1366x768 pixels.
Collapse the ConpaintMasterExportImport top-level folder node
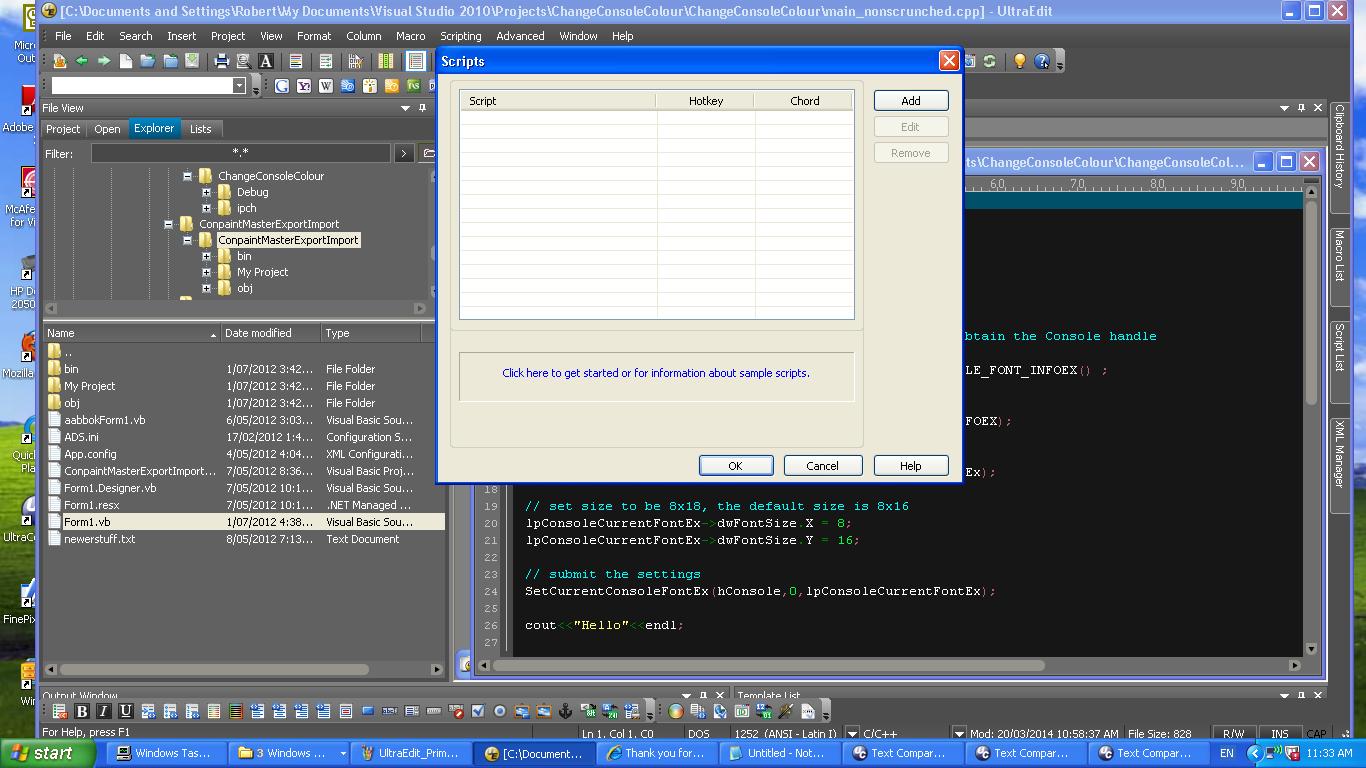(x=168, y=224)
